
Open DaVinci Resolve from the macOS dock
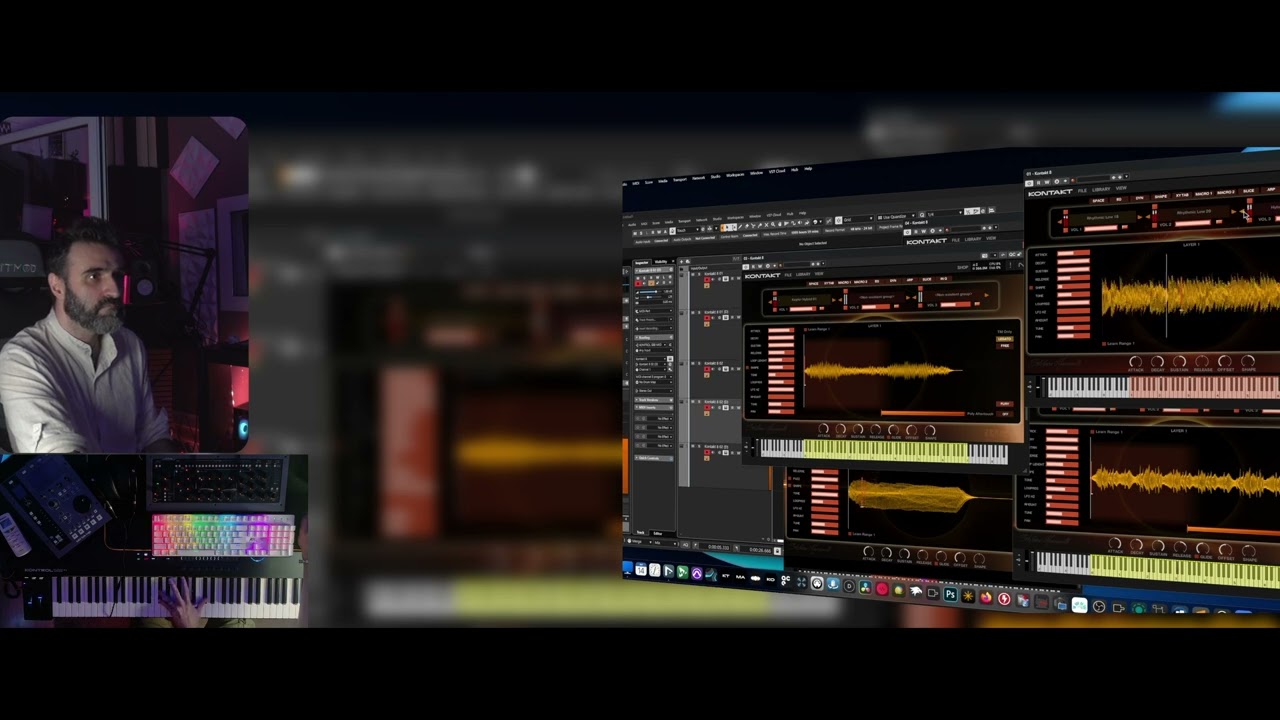click(x=865, y=587)
